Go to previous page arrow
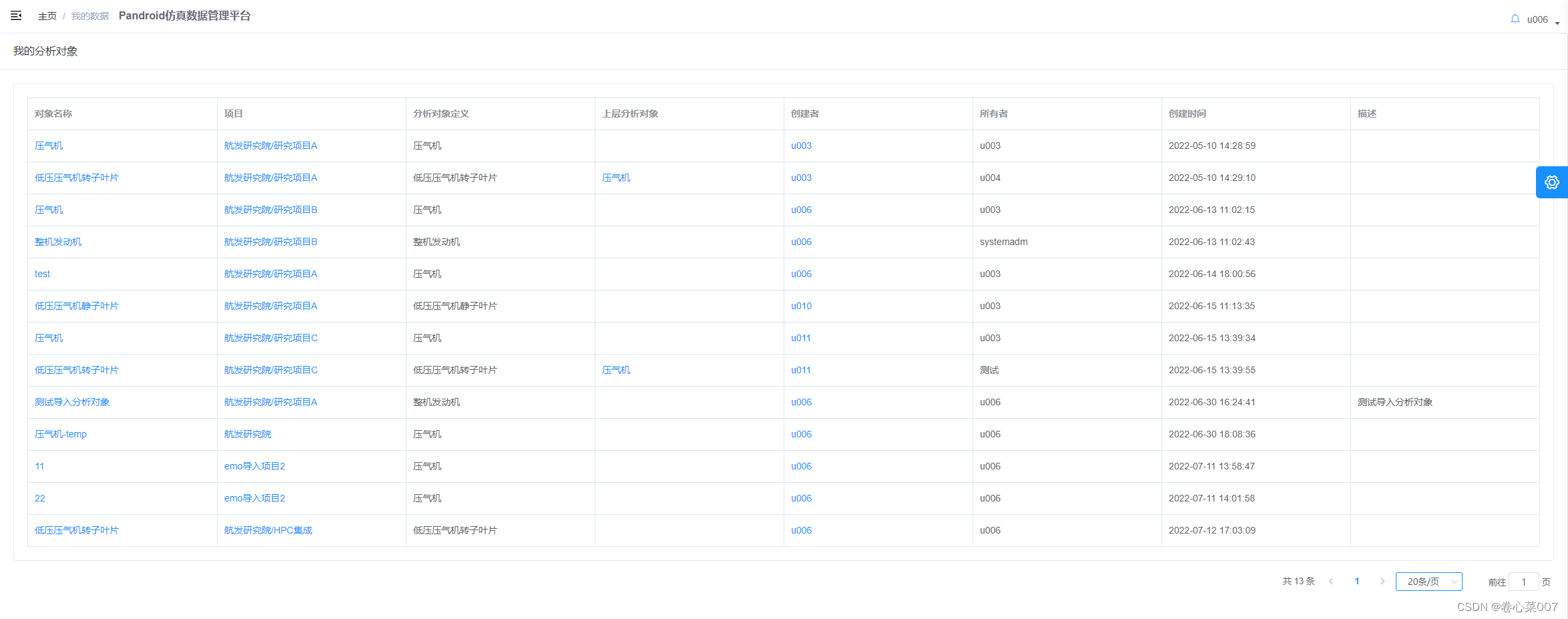Image resolution: width=1568 pixels, height=619 pixels. [1330, 582]
